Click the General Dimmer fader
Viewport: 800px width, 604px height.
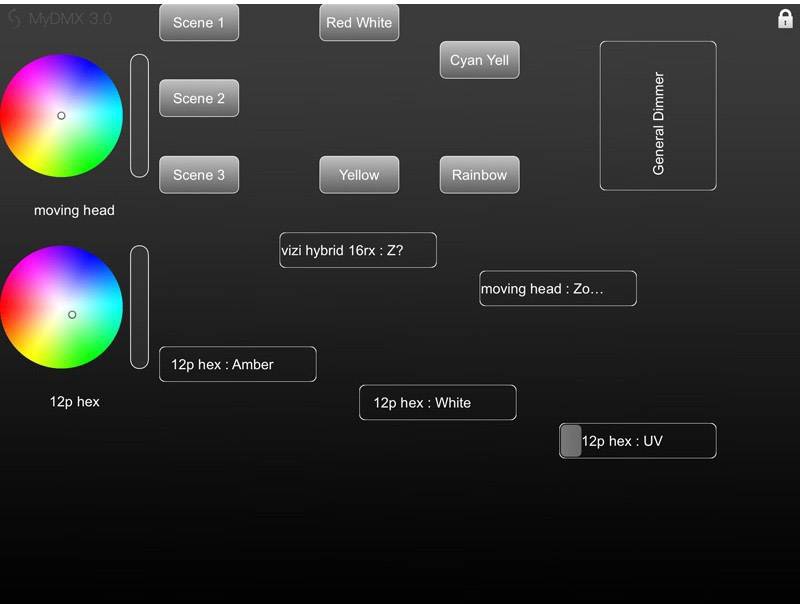pos(657,115)
